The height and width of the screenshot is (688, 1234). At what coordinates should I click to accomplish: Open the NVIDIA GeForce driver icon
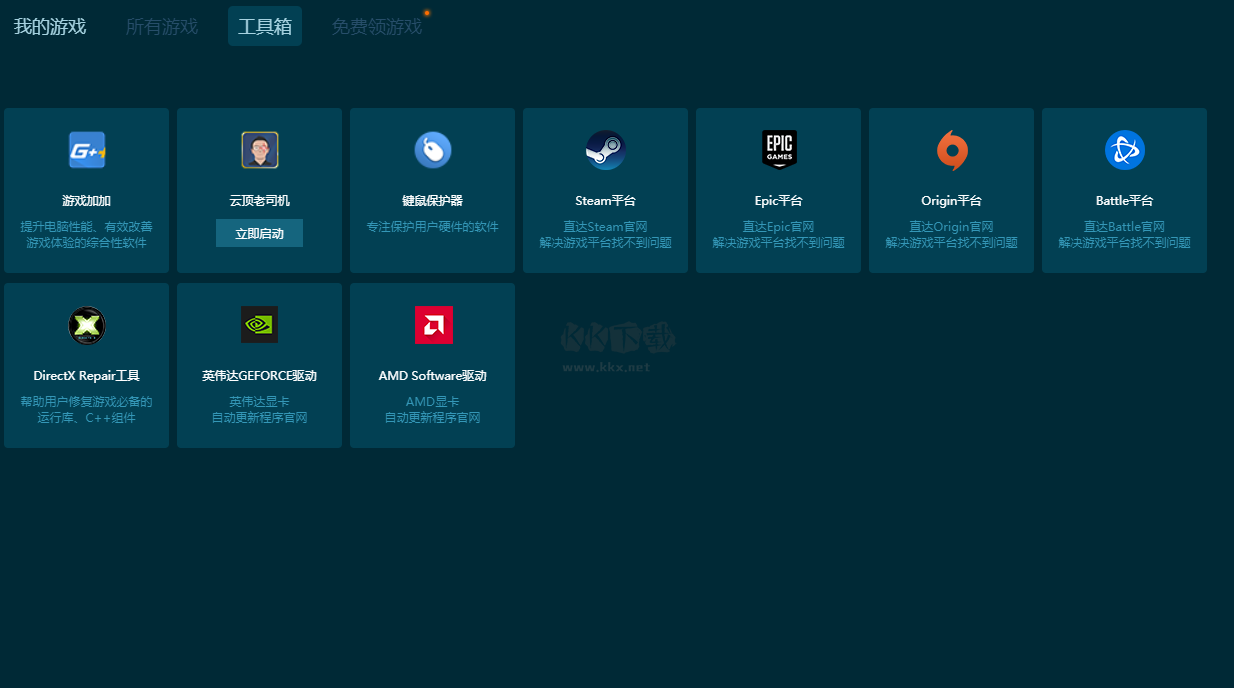[x=260, y=325]
